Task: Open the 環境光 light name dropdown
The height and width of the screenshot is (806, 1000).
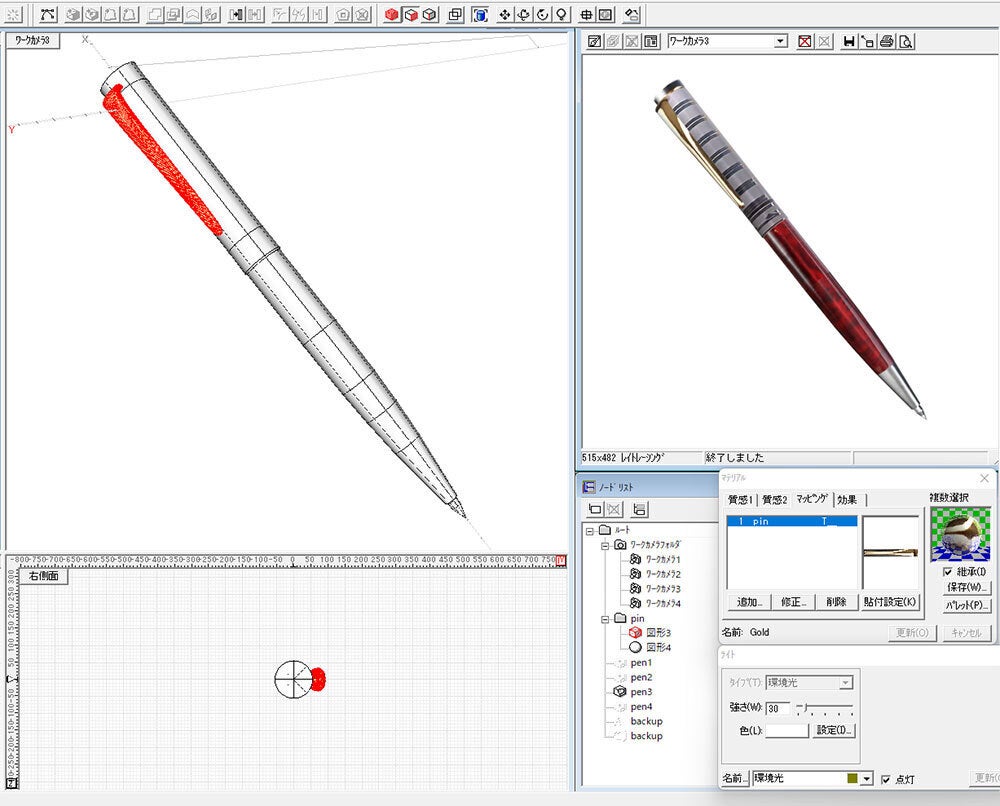Action: pyautogui.click(x=866, y=779)
